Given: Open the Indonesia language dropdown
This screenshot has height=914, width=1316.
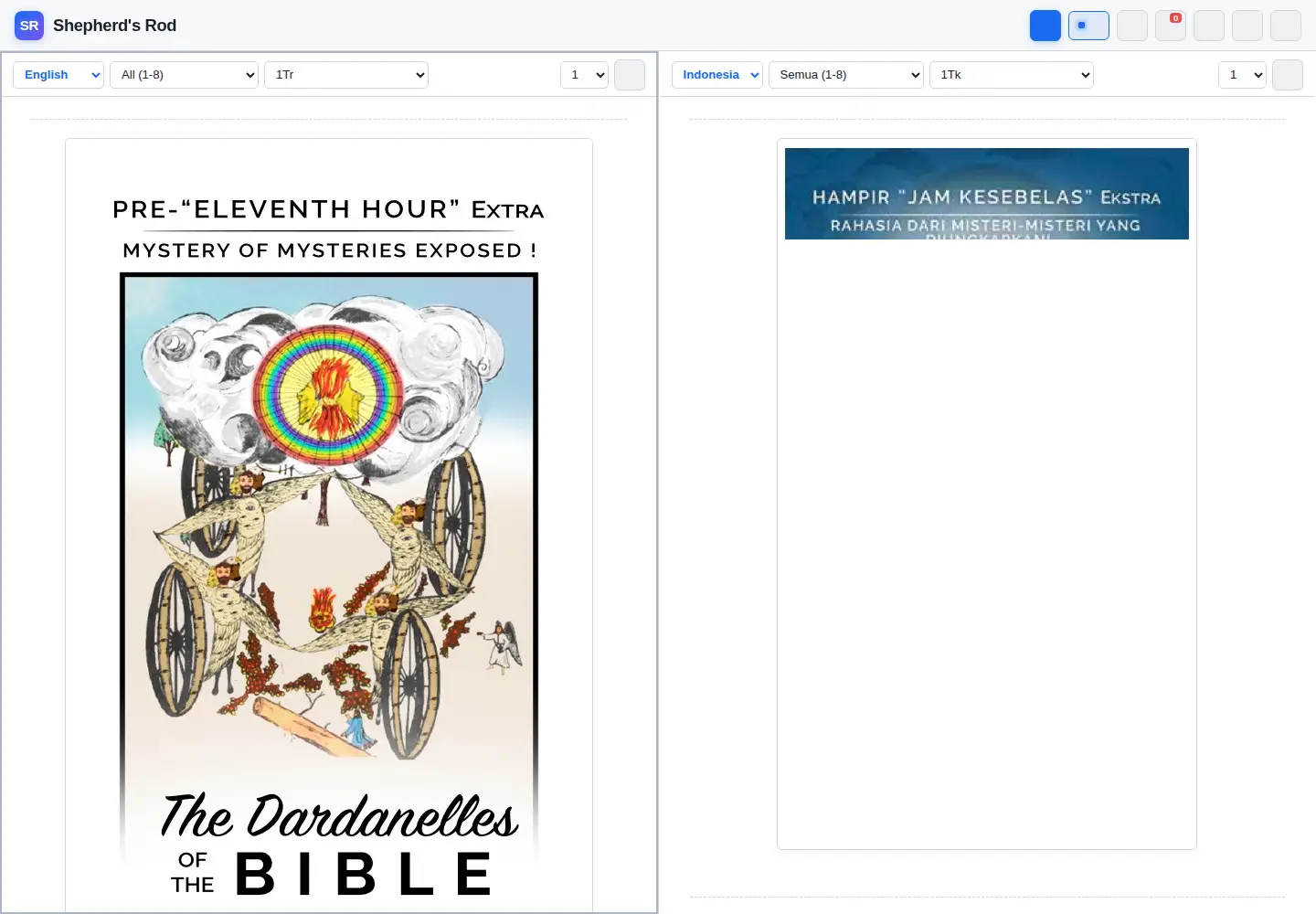Looking at the screenshot, I should tap(717, 75).
